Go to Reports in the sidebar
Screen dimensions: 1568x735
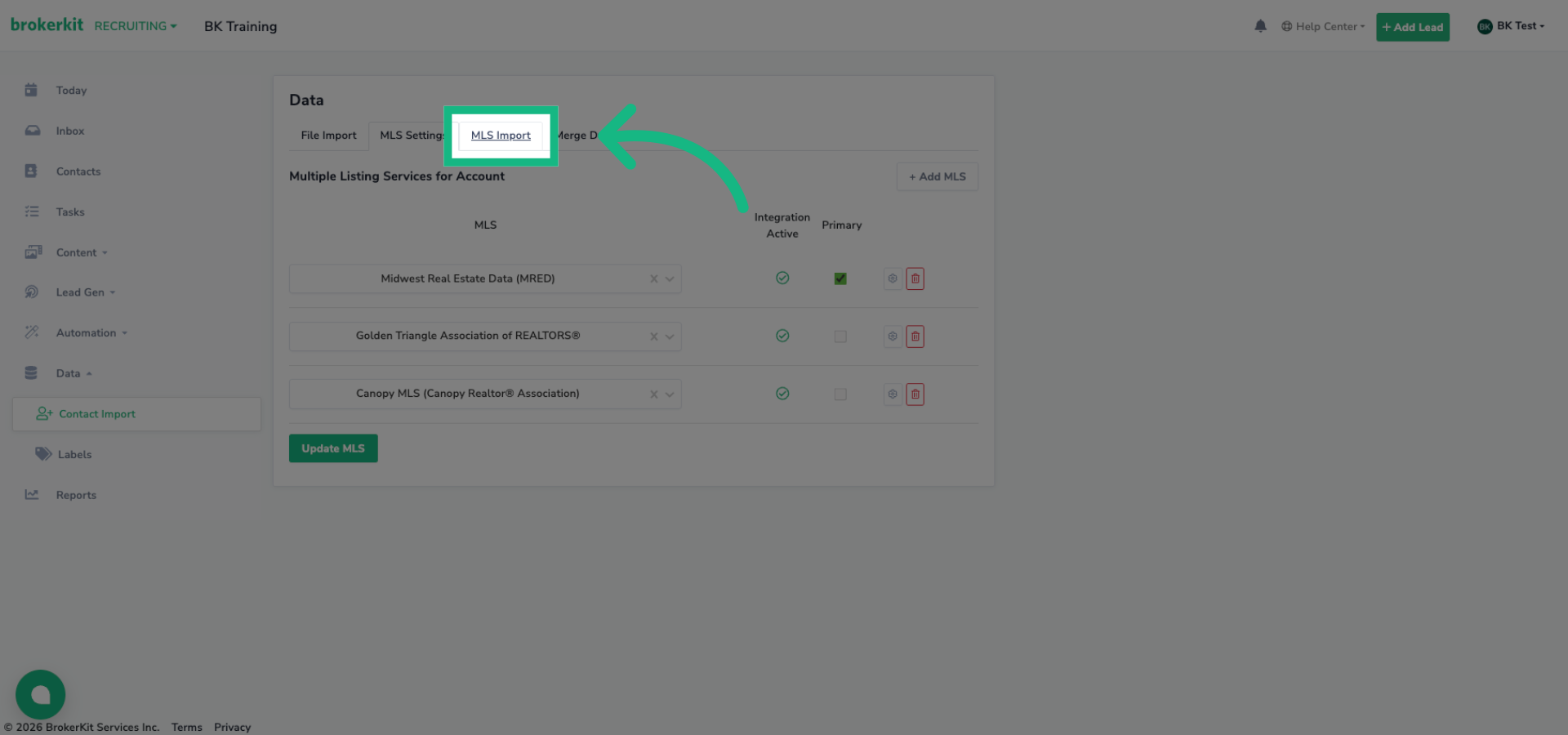76,495
